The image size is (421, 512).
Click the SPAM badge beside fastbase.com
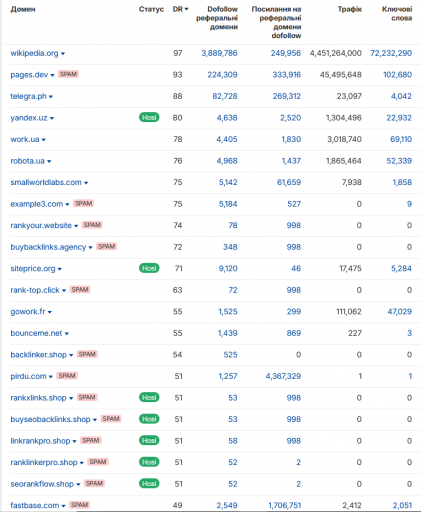coord(80,505)
